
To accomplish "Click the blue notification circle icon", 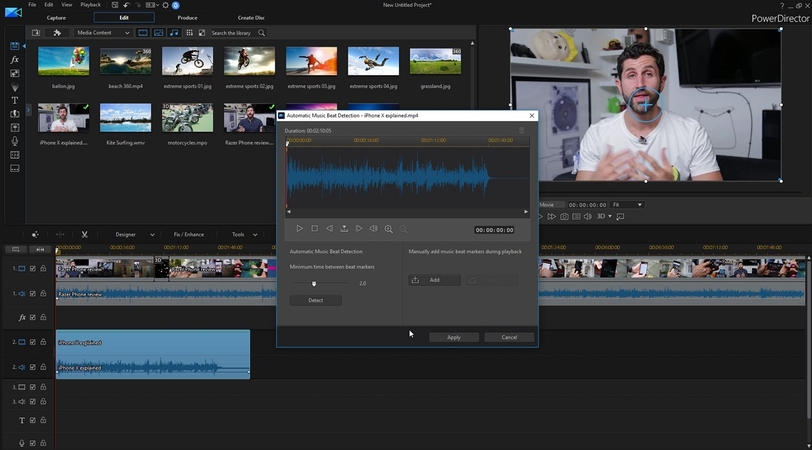I will click(x=176, y=5).
